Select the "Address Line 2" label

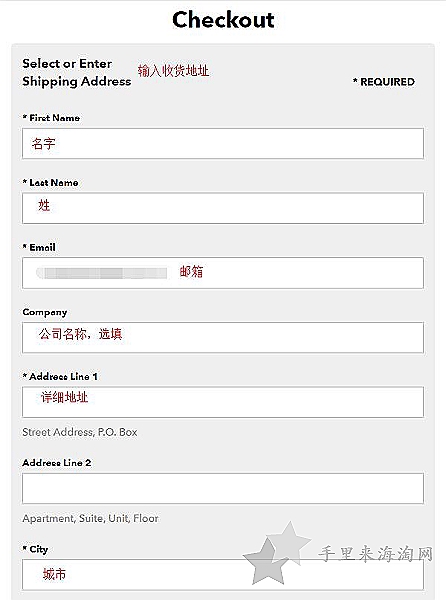57,463
